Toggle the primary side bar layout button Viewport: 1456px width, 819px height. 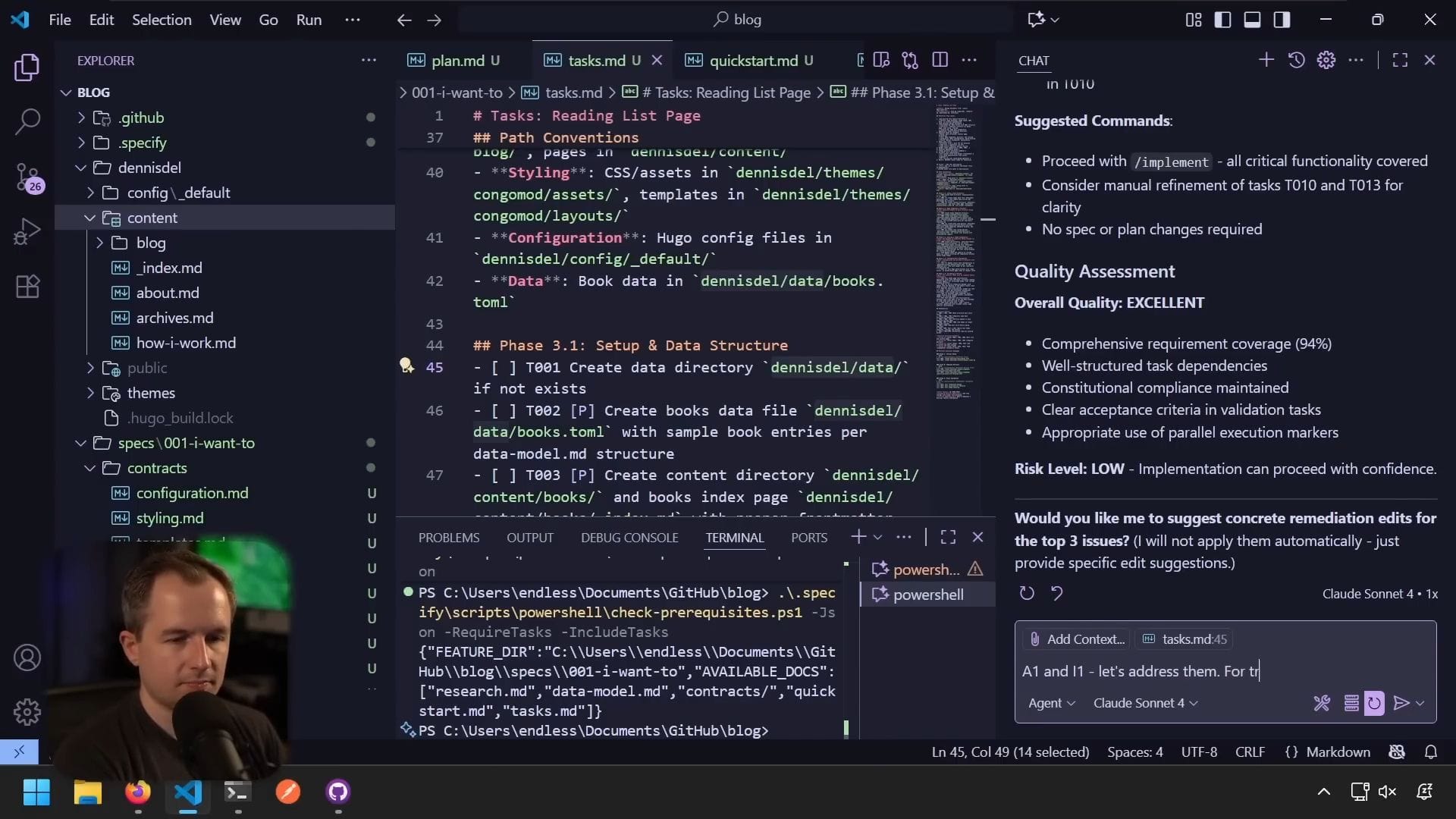click(1222, 20)
